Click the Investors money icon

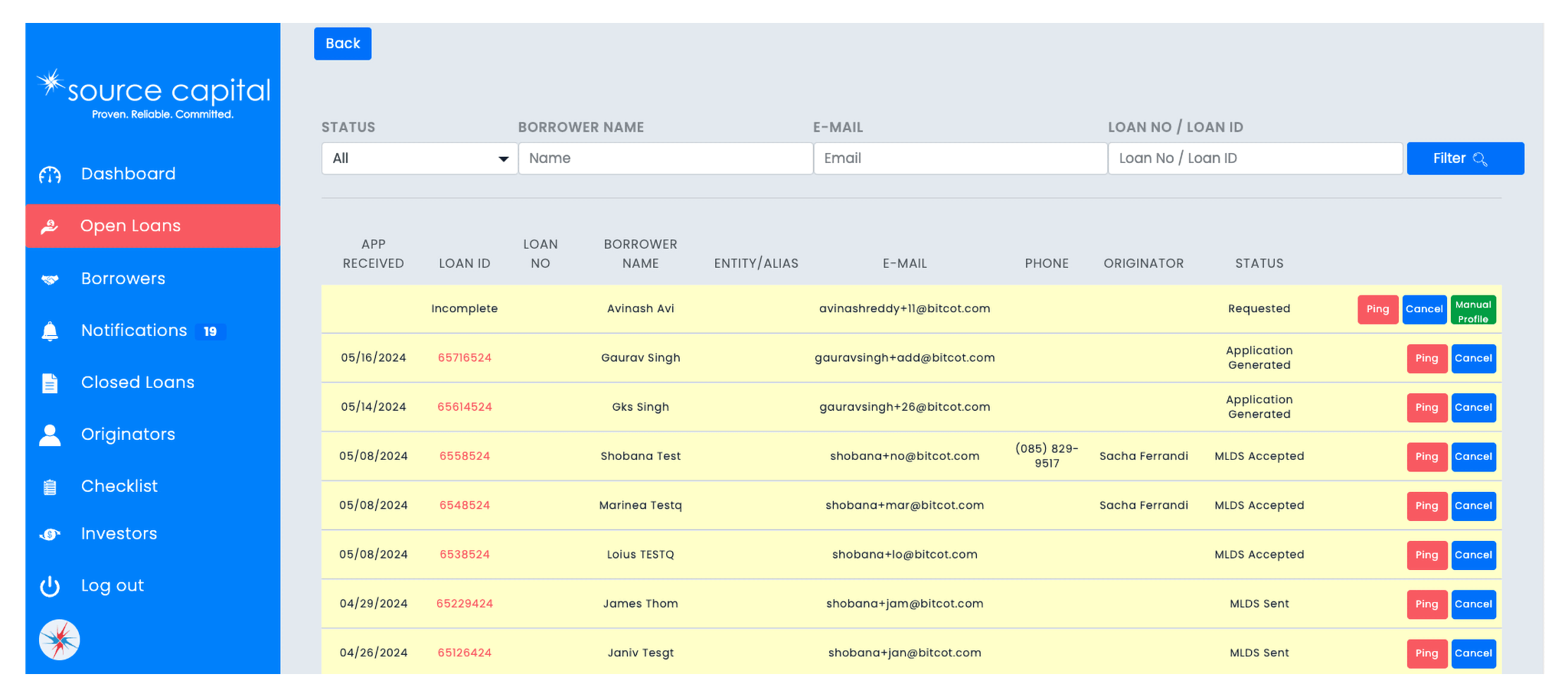coord(50,534)
